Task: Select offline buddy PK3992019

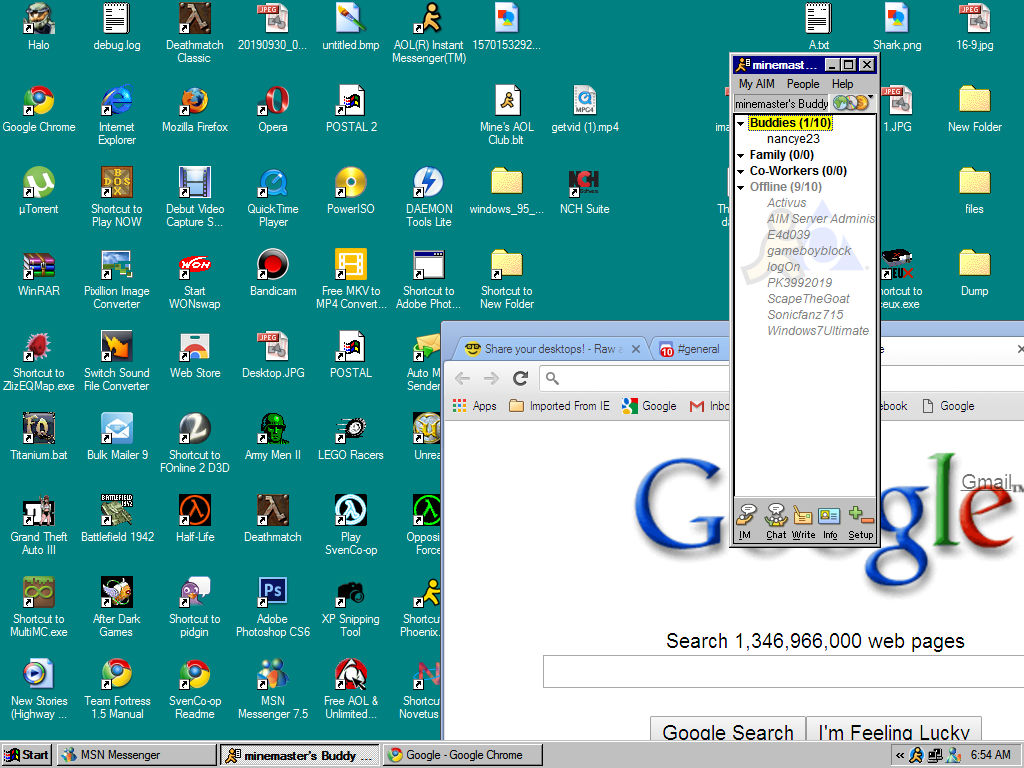Action: 799,283
